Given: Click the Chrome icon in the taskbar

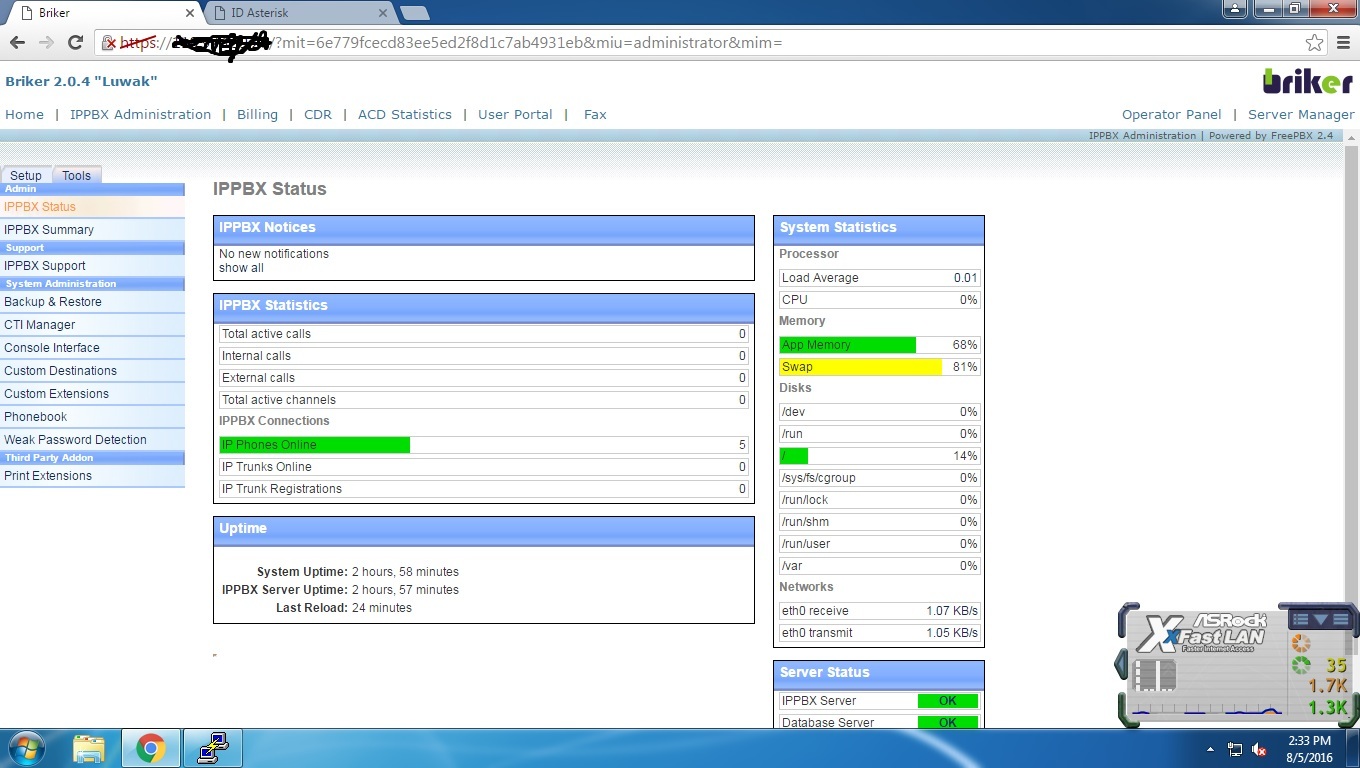Looking at the screenshot, I should coord(151,748).
